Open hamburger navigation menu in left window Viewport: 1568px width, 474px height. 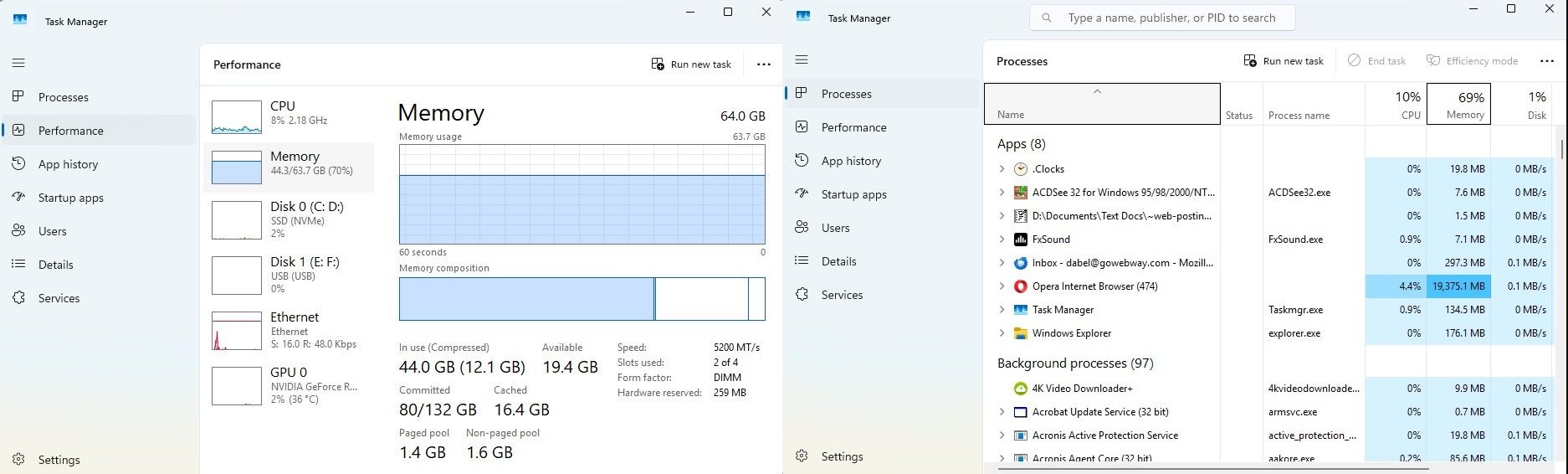pyautogui.click(x=18, y=63)
